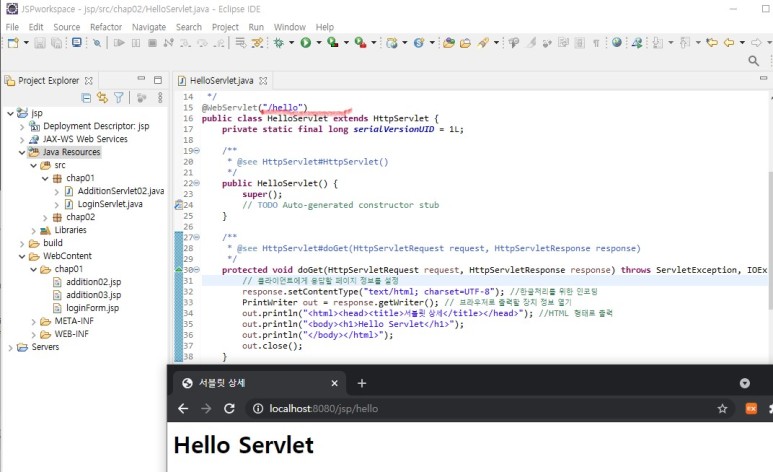This screenshot has width=773, height=472.
Task: Click the Run External Tools icon
Action: (x=360, y=43)
